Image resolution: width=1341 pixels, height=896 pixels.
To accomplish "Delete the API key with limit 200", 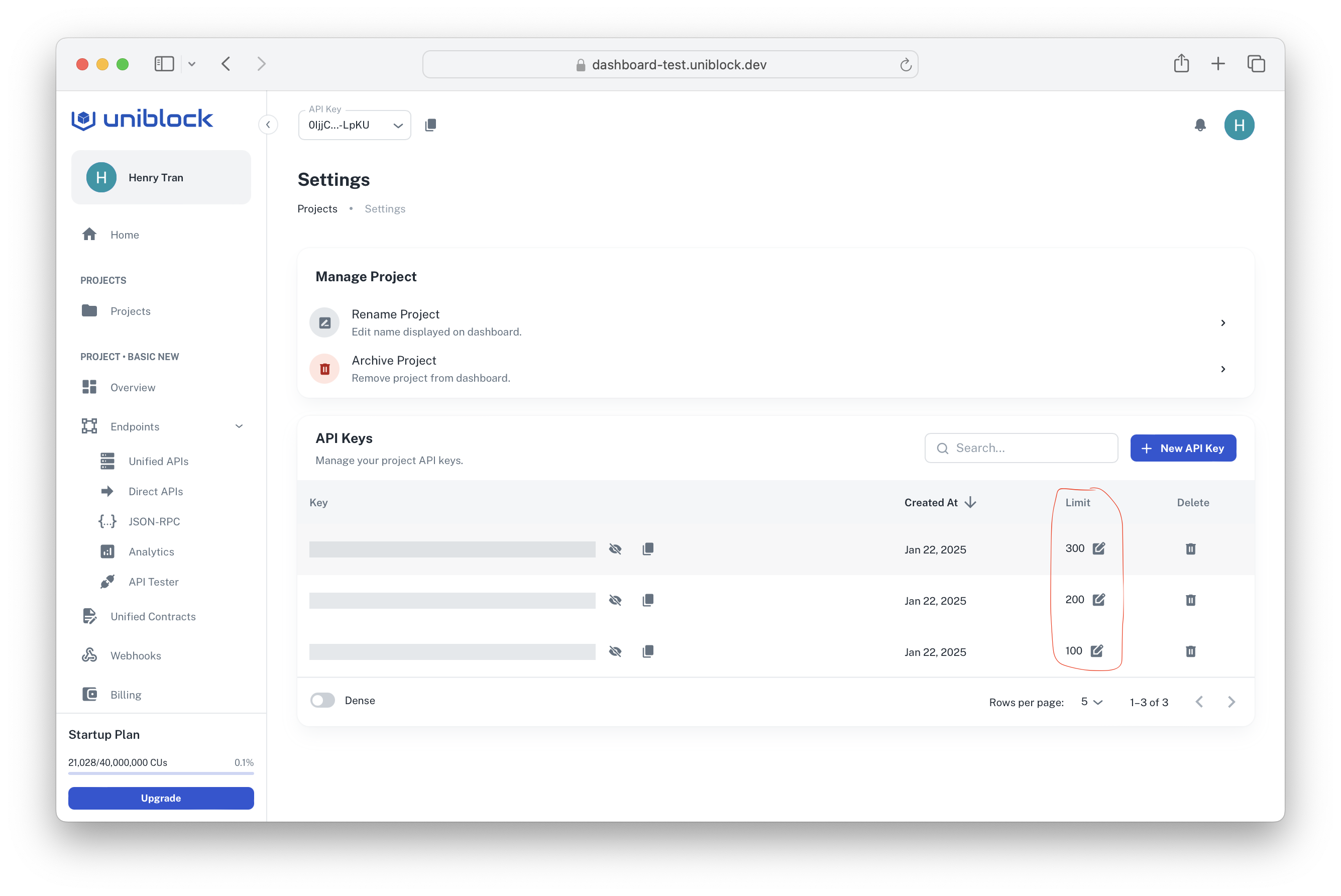I will [x=1191, y=600].
